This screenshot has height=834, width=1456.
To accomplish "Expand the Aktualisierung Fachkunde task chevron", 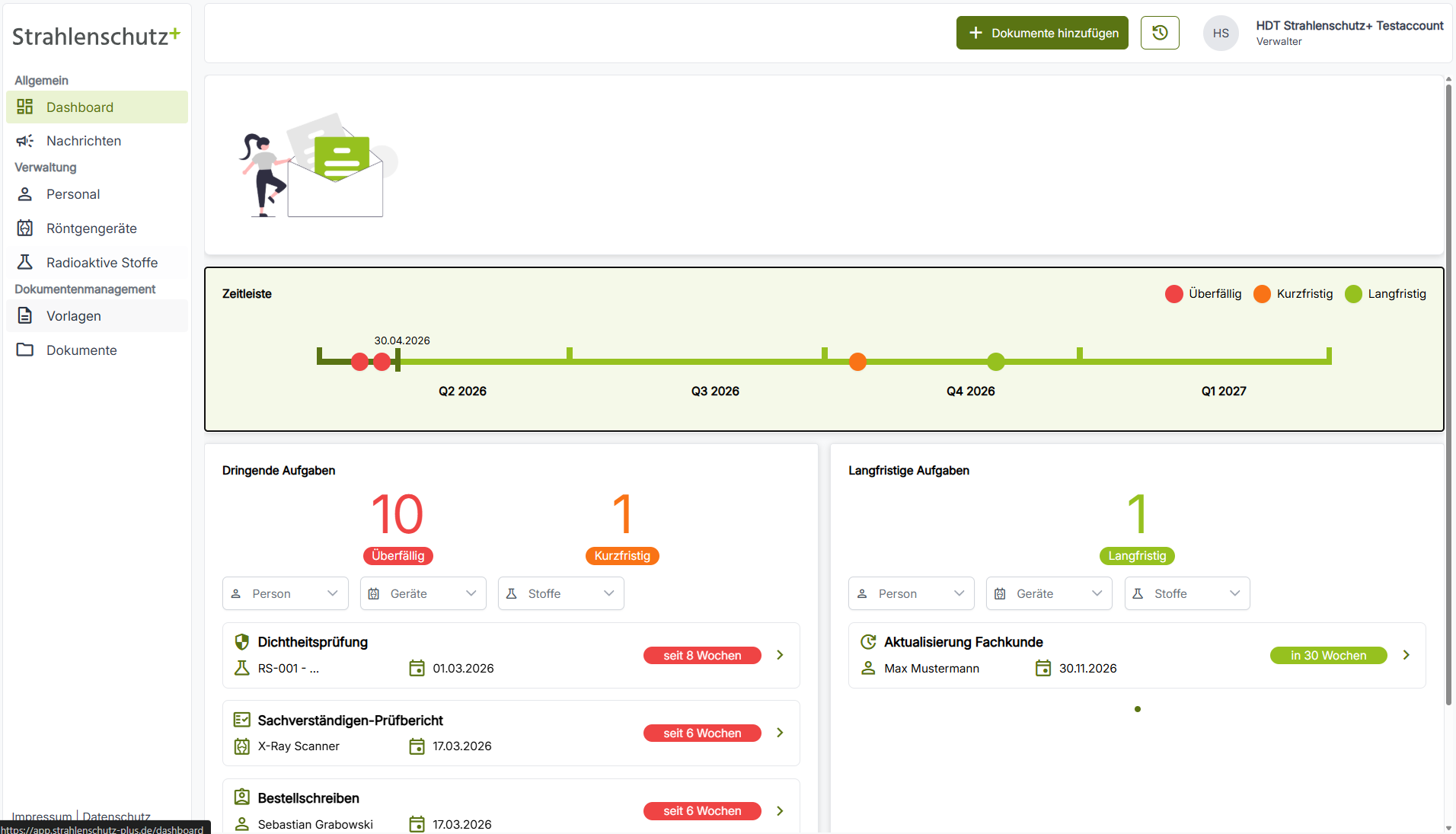I will 1407,655.
